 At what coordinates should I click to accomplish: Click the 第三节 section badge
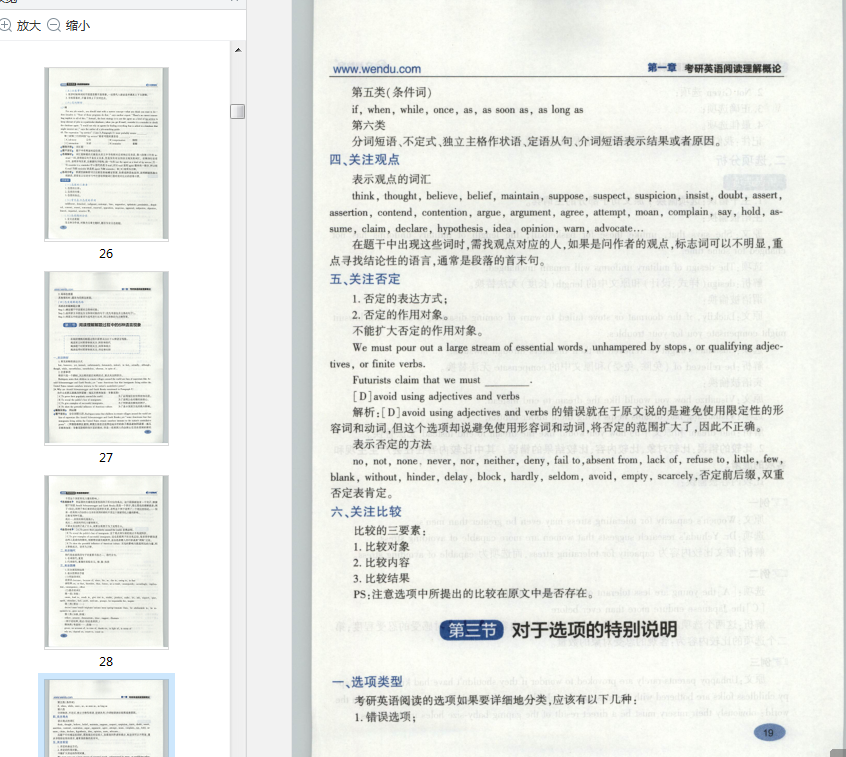(472, 630)
